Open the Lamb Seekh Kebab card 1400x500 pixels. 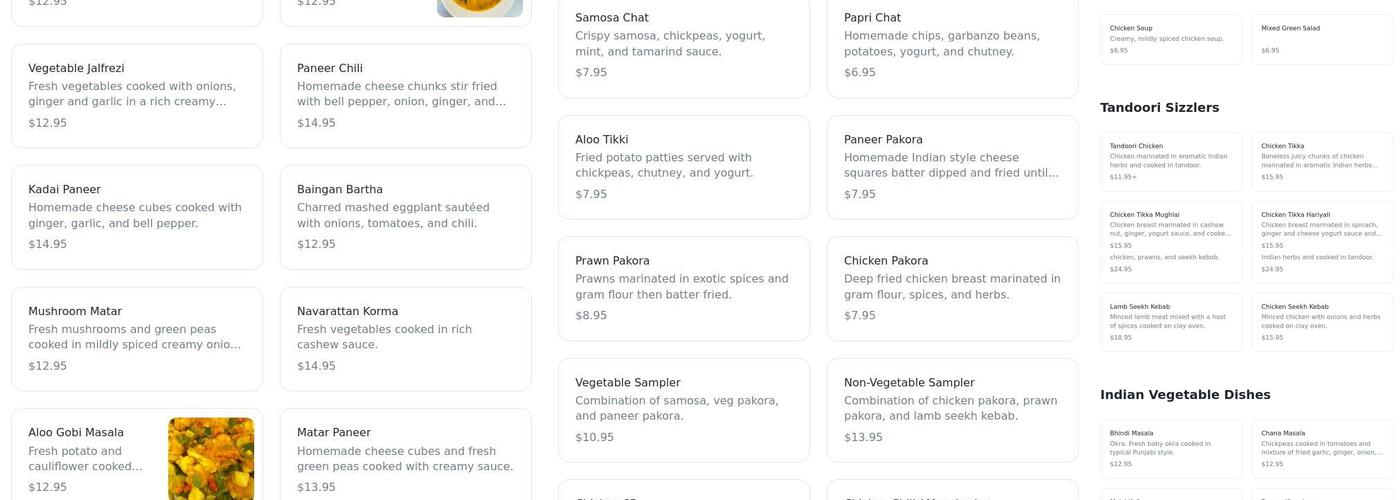(x=1171, y=322)
